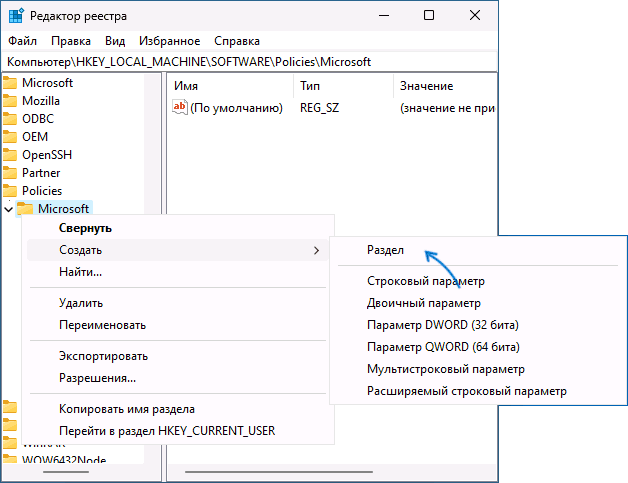
Task: Click folder icon next to Mozilla
Action: 10,101
